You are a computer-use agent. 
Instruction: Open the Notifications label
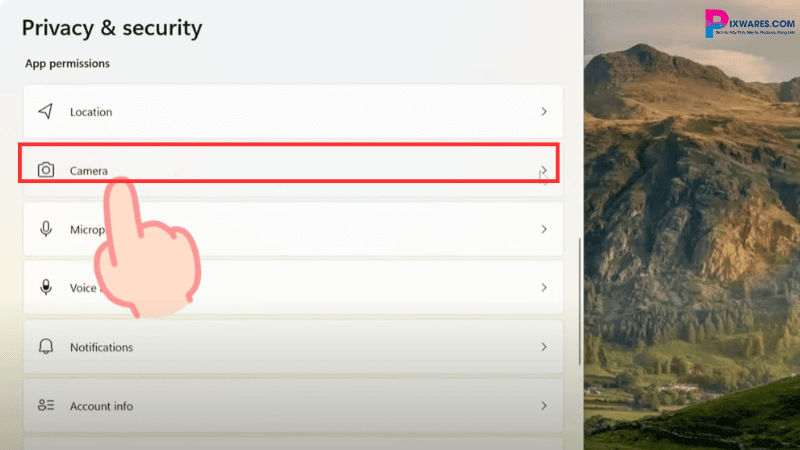coord(101,347)
